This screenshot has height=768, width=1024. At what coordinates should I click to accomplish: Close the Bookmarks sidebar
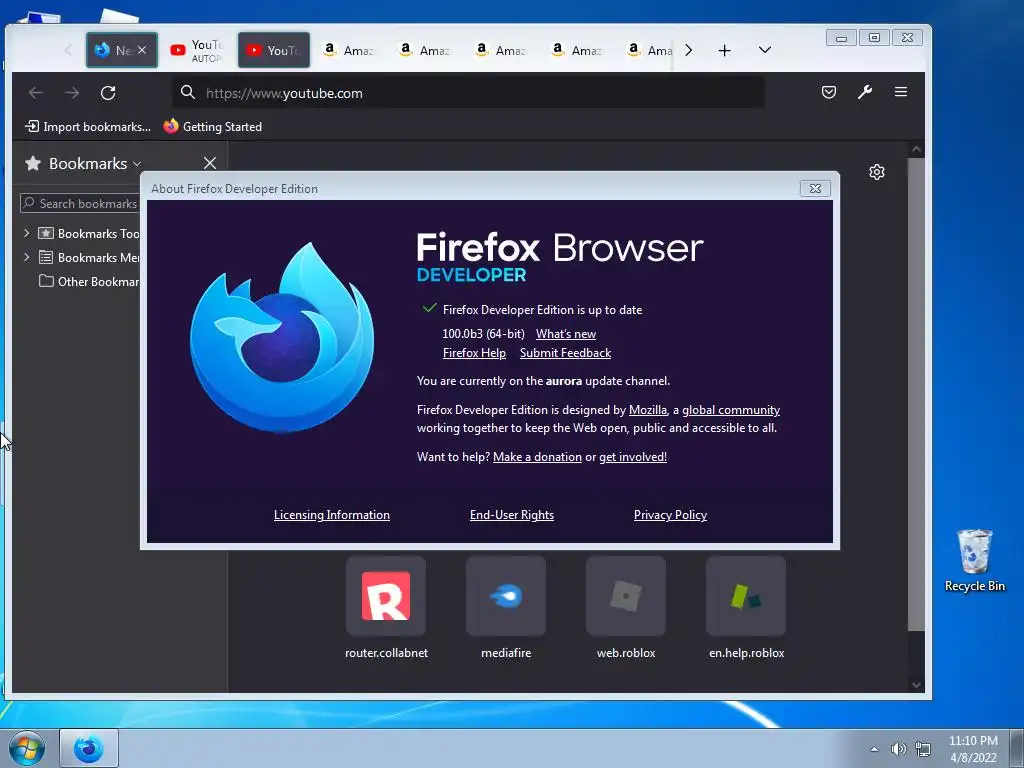[x=210, y=163]
